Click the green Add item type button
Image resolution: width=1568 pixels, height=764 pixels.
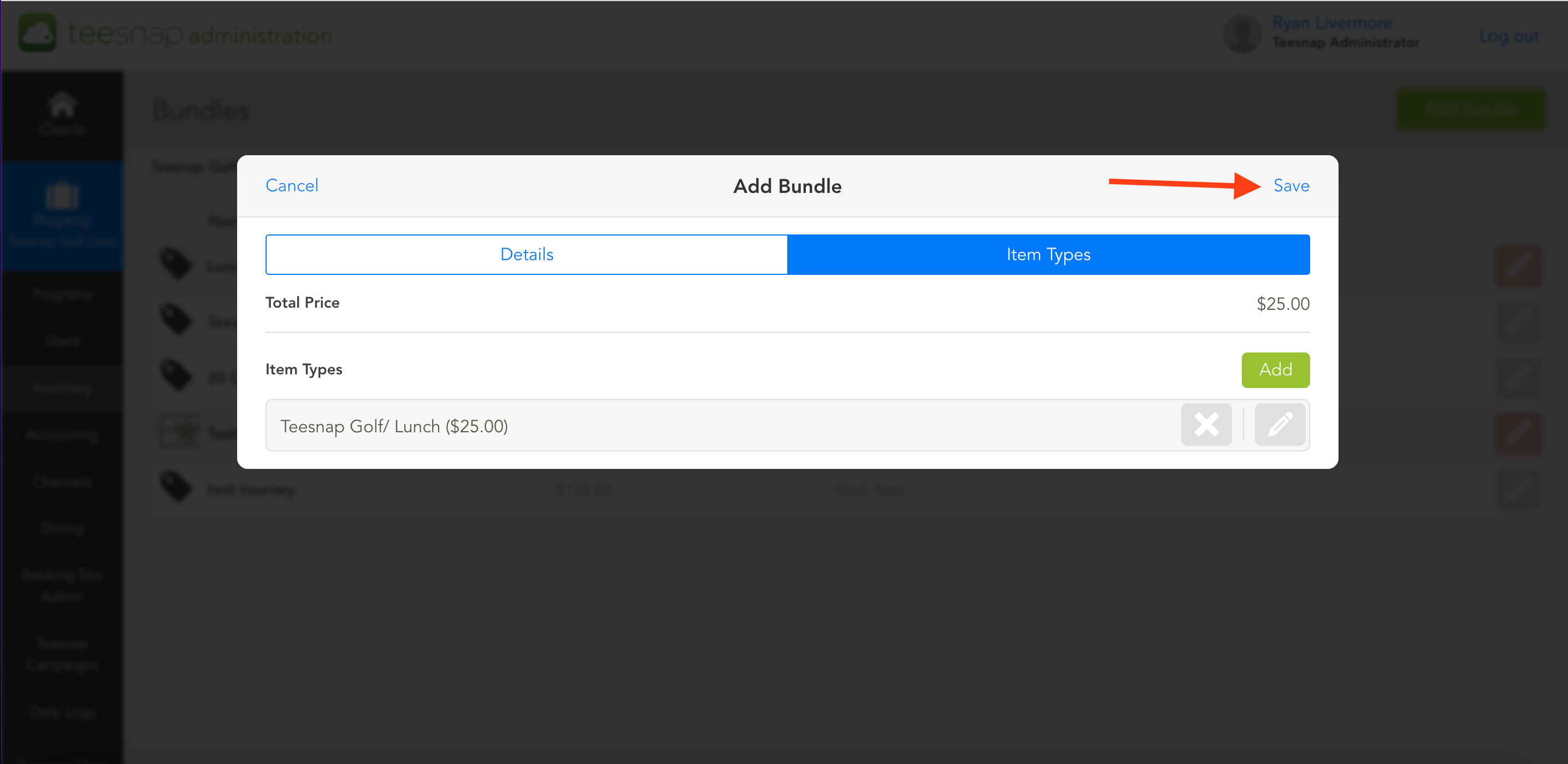[x=1275, y=369]
